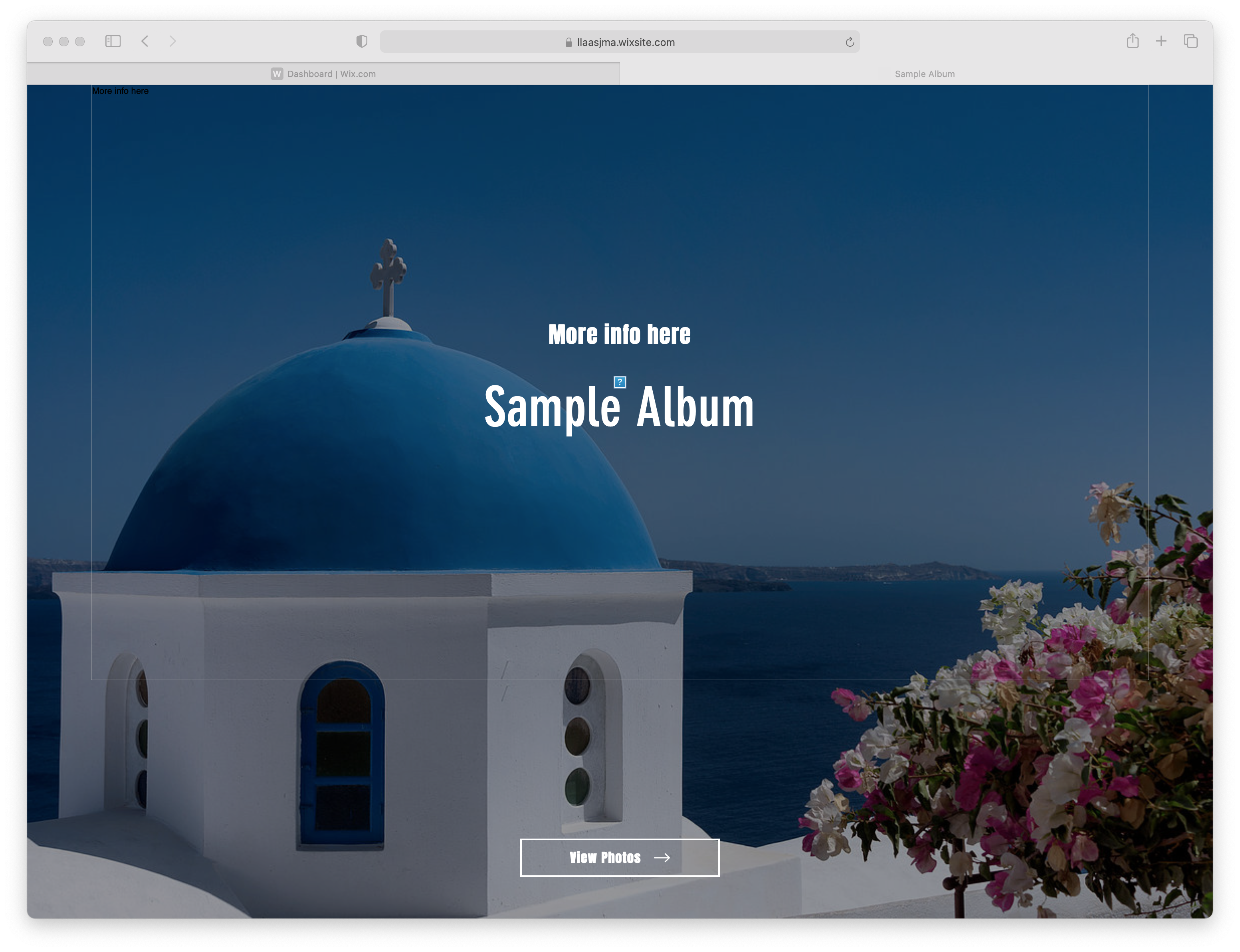The image size is (1240, 952).
Task: Open the privacy report shield
Action: pyautogui.click(x=361, y=42)
